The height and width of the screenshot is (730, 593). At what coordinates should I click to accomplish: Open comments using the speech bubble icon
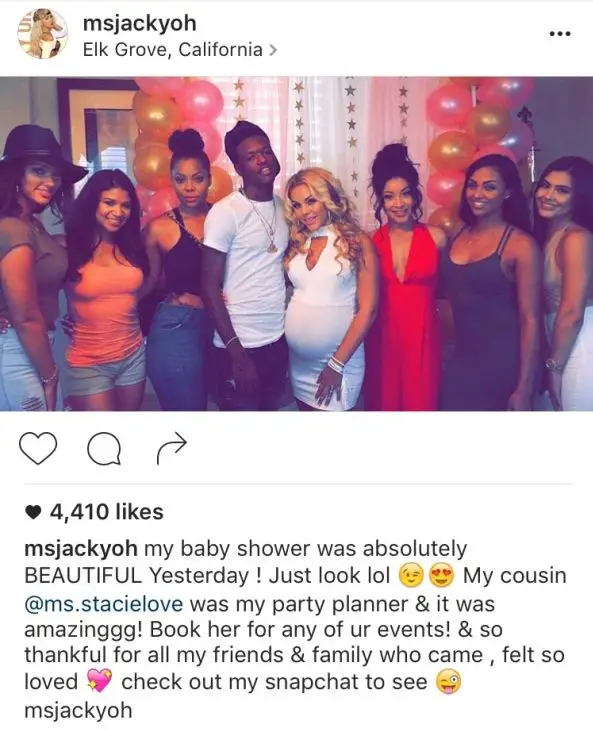coord(105,449)
